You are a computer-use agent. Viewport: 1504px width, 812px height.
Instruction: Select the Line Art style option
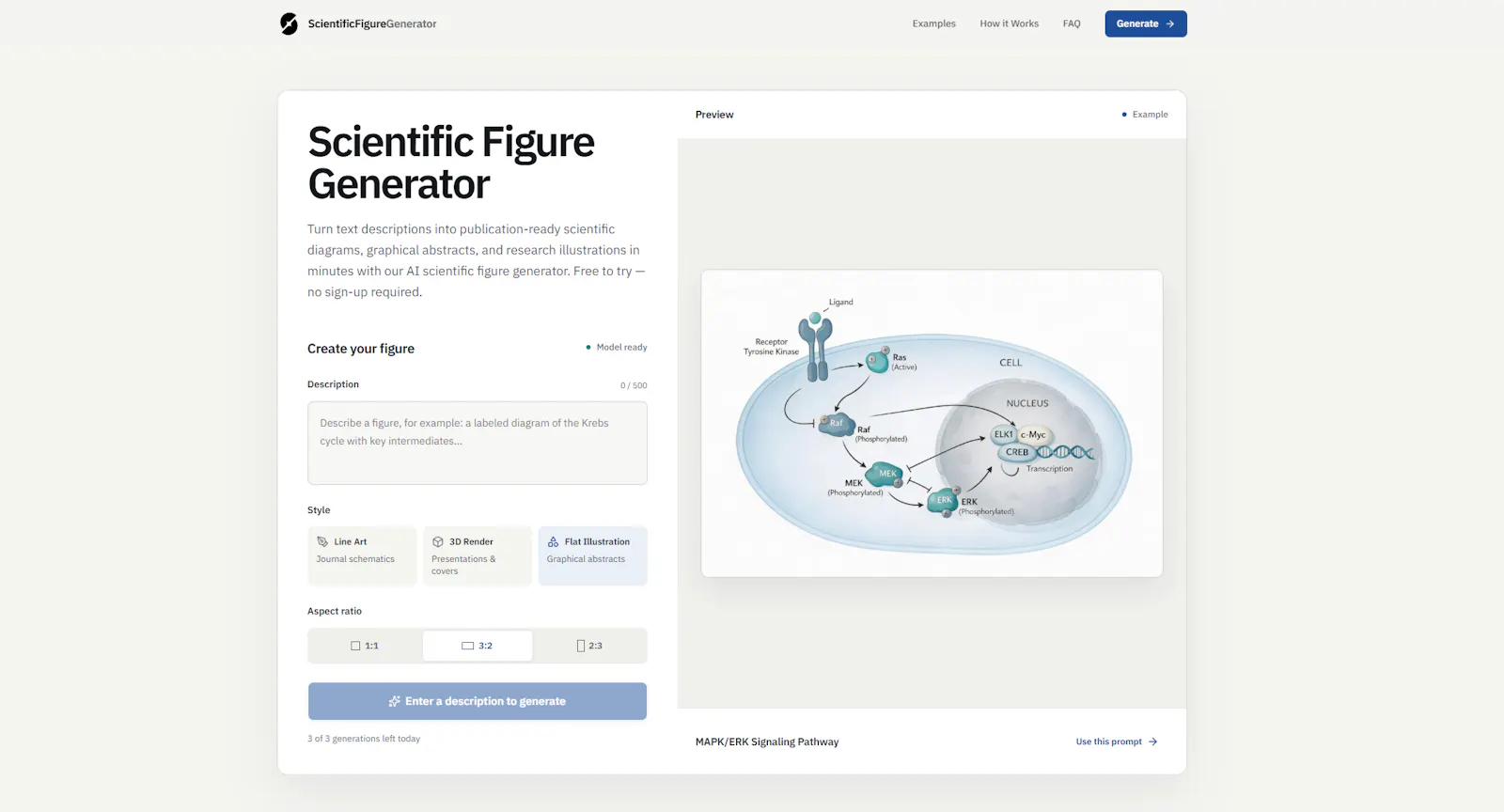tap(361, 555)
